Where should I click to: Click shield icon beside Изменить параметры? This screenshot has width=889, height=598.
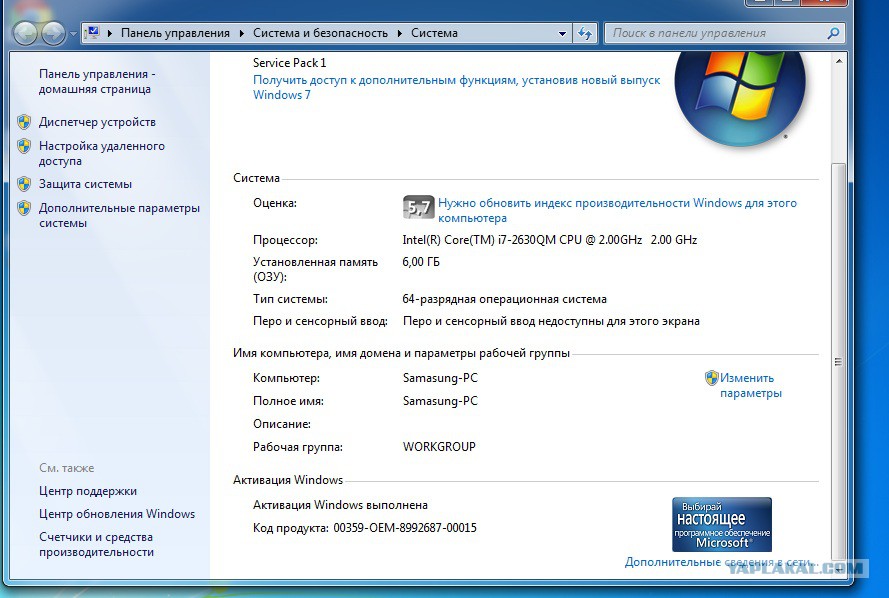coord(711,378)
